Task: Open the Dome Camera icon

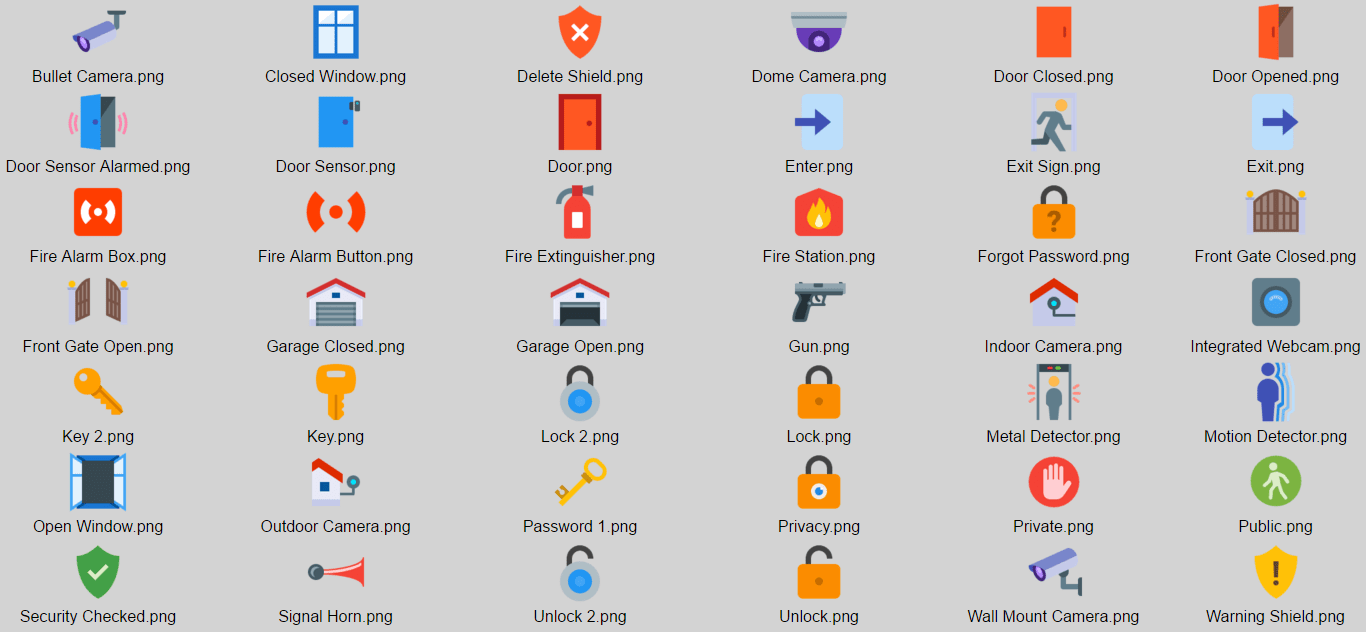Action: point(819,32)
